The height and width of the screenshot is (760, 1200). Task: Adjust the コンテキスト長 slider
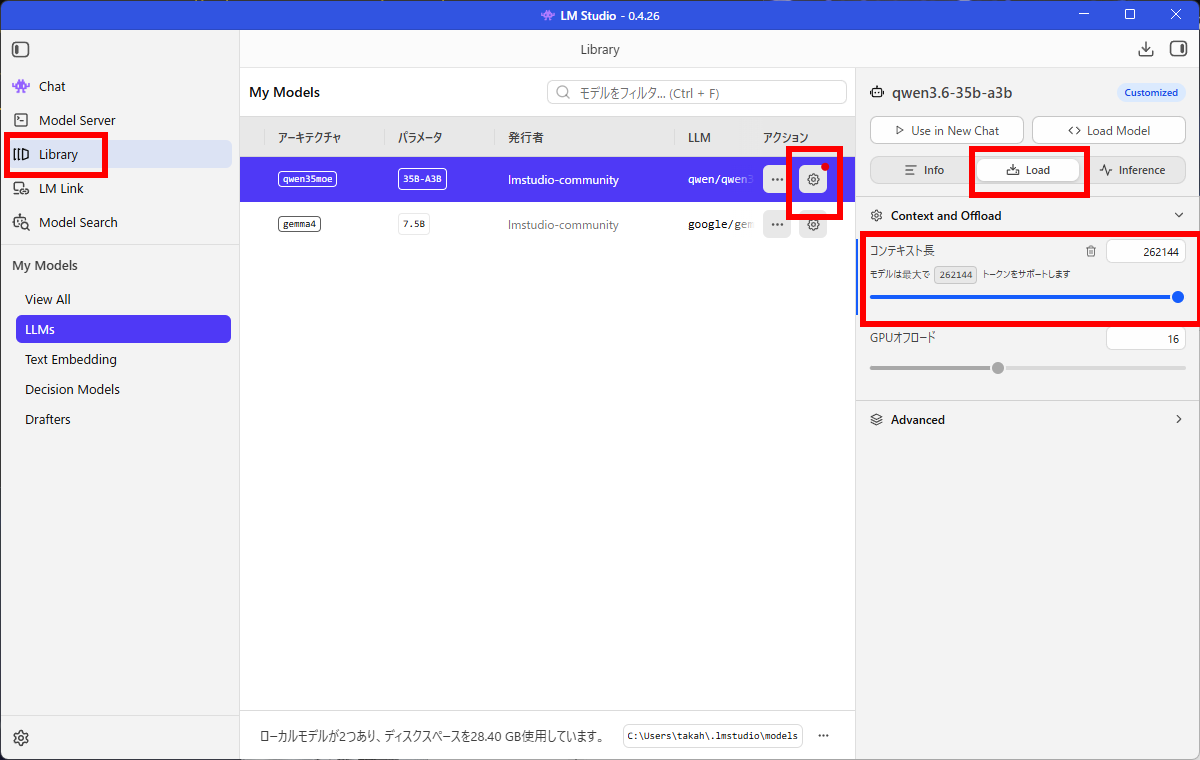pos(1027,297)
